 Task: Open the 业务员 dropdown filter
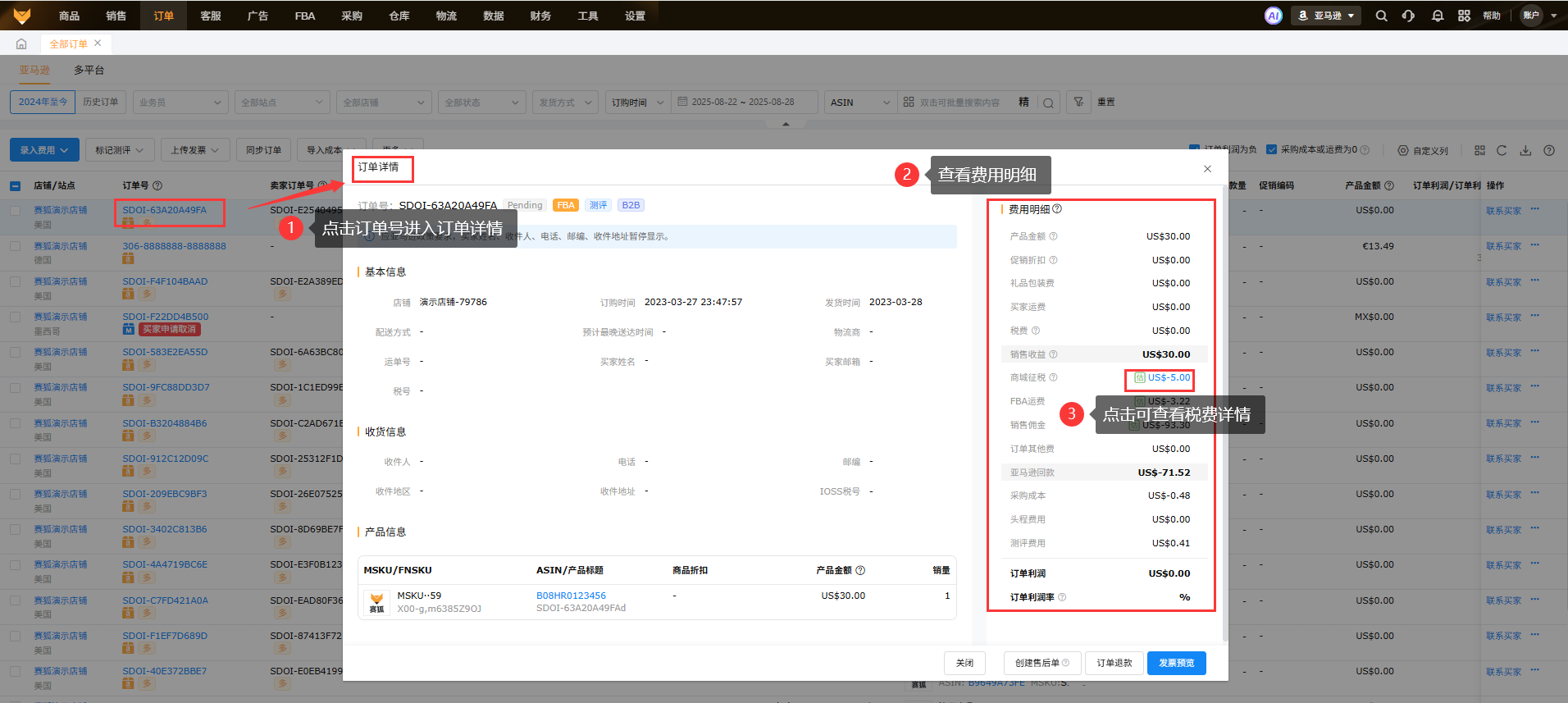[180, 103]
